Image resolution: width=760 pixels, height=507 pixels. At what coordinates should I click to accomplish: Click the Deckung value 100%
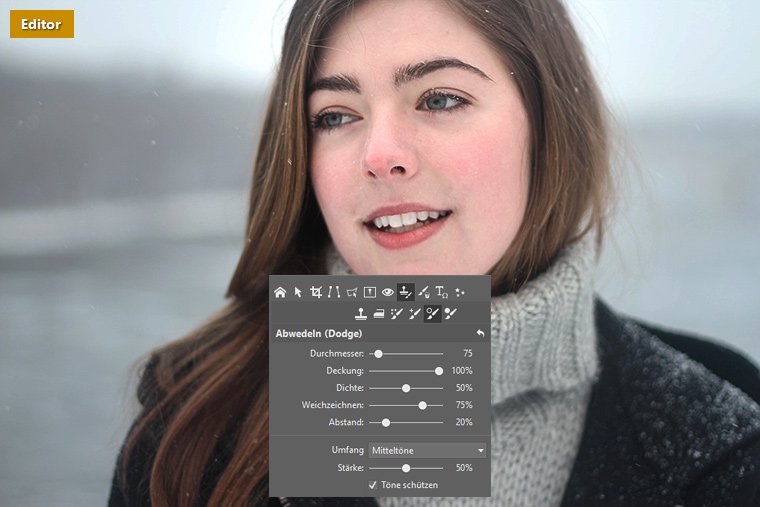pos(462,371)
